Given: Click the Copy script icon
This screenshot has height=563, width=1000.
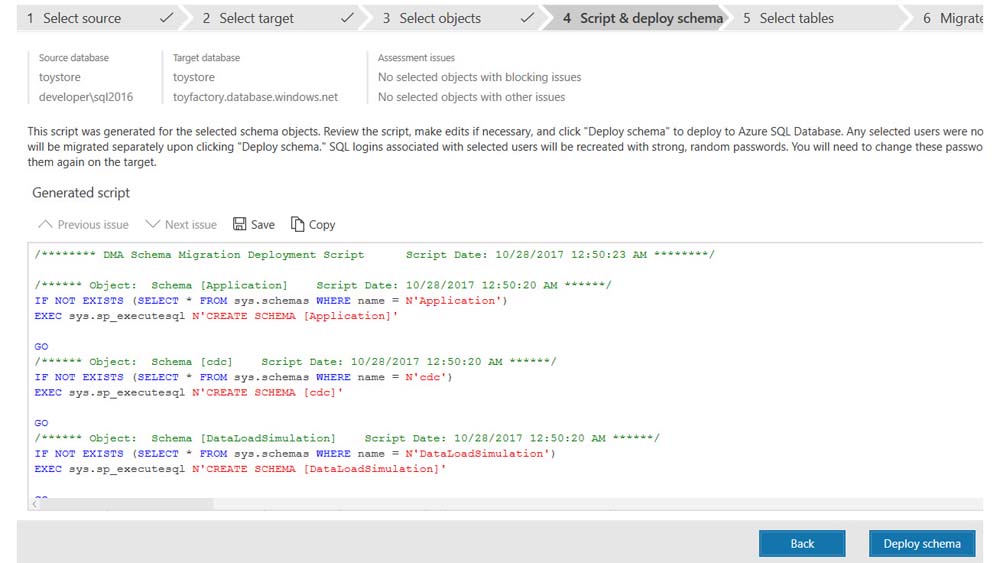Looking at the screenshot, I should point(297,224).
